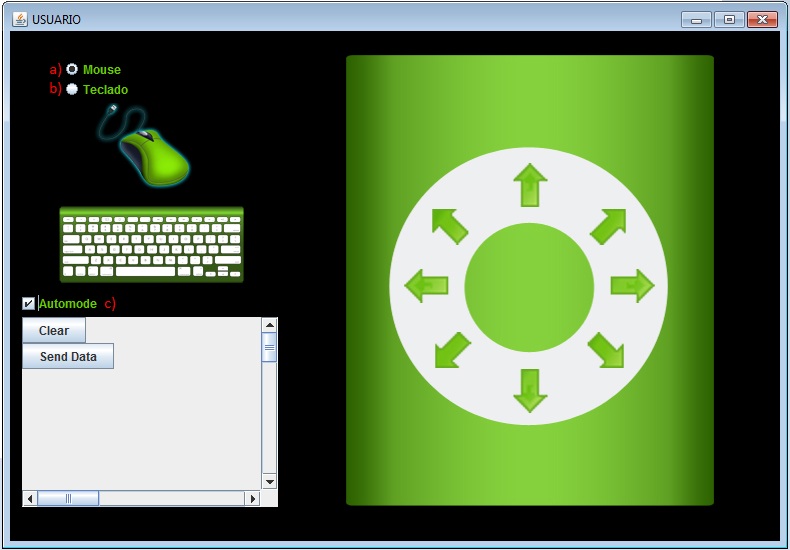Viewport: 790px width, 550px height.
Task: Click the green center circle of the pad
Action: [x=529, y=287]
